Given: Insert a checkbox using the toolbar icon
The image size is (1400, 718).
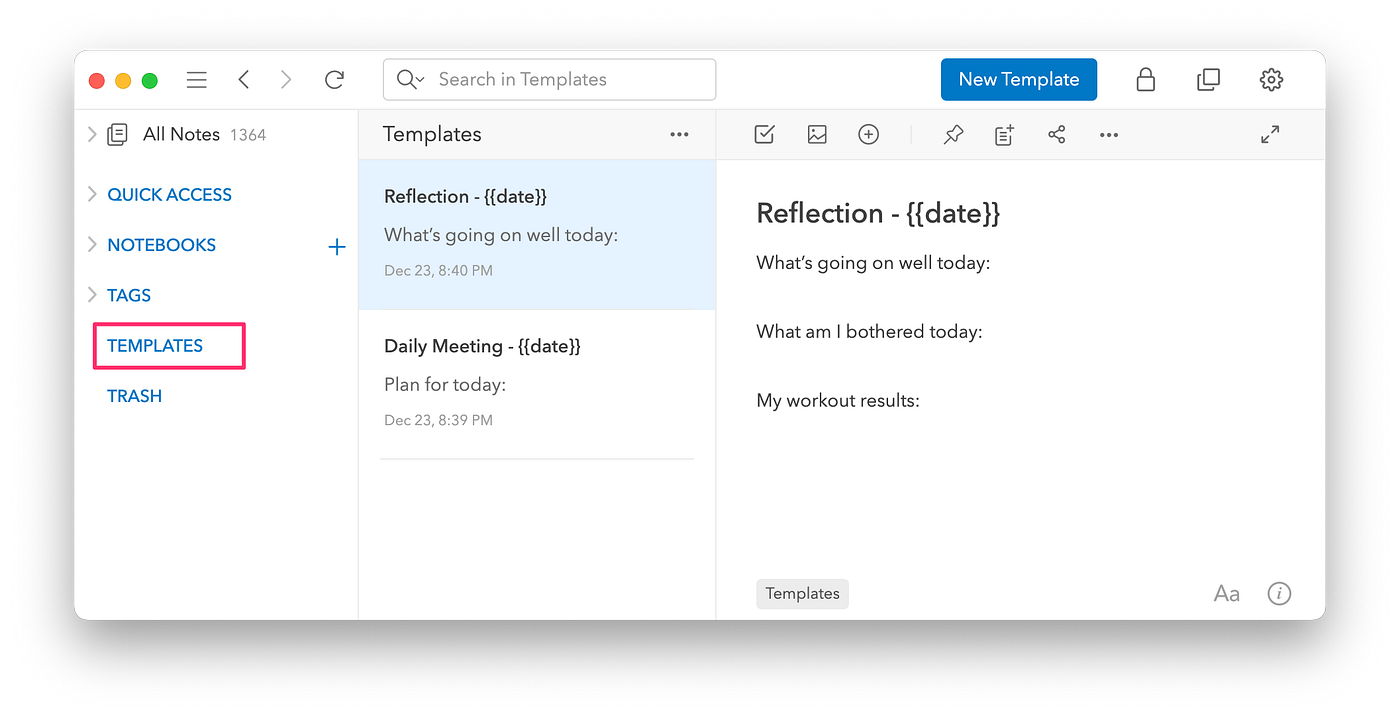Looking at the screenshot, I should point(764,135).
